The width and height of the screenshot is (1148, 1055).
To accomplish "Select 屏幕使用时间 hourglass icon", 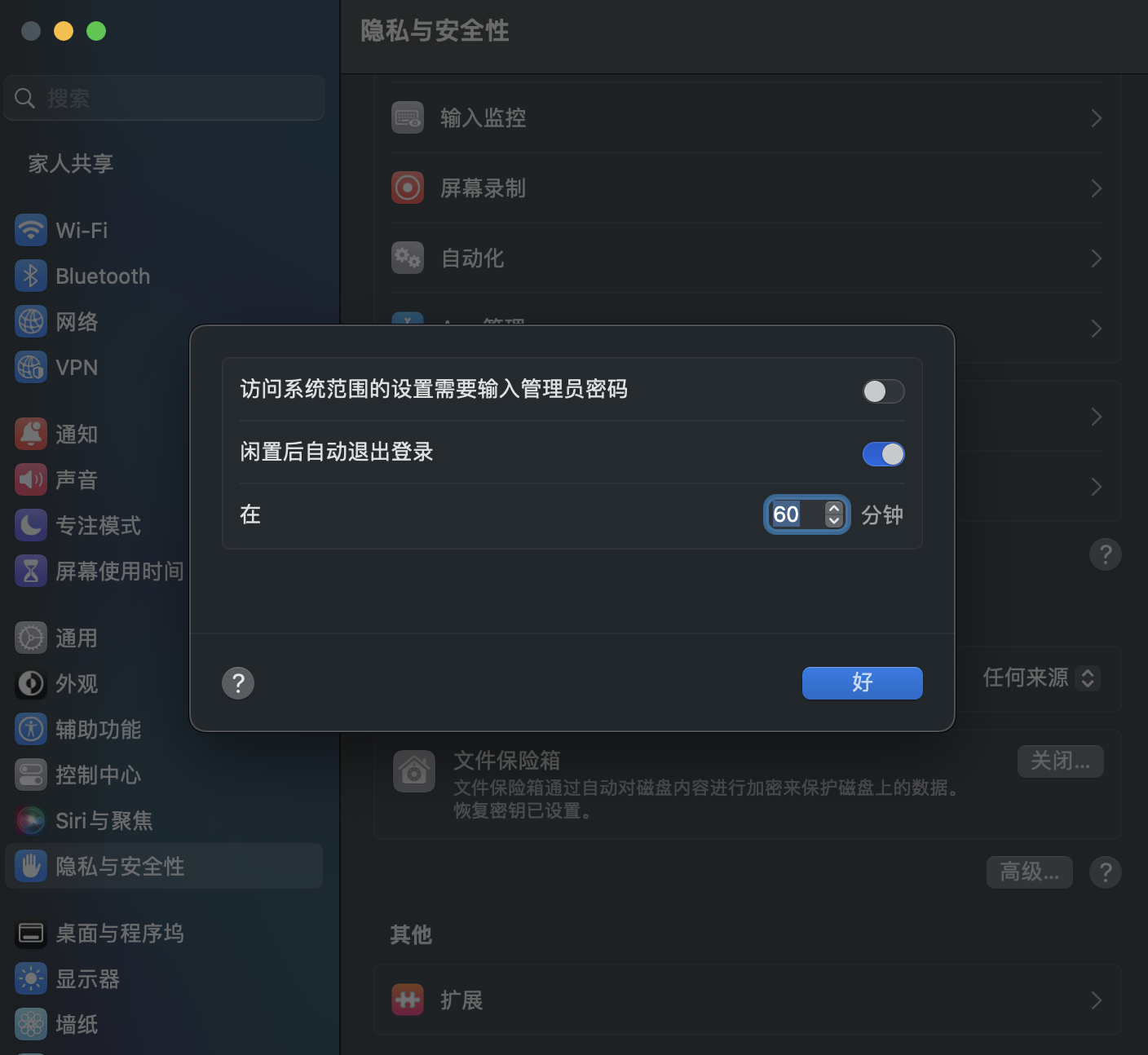I will pyautogui.click(x=31, y=571).
